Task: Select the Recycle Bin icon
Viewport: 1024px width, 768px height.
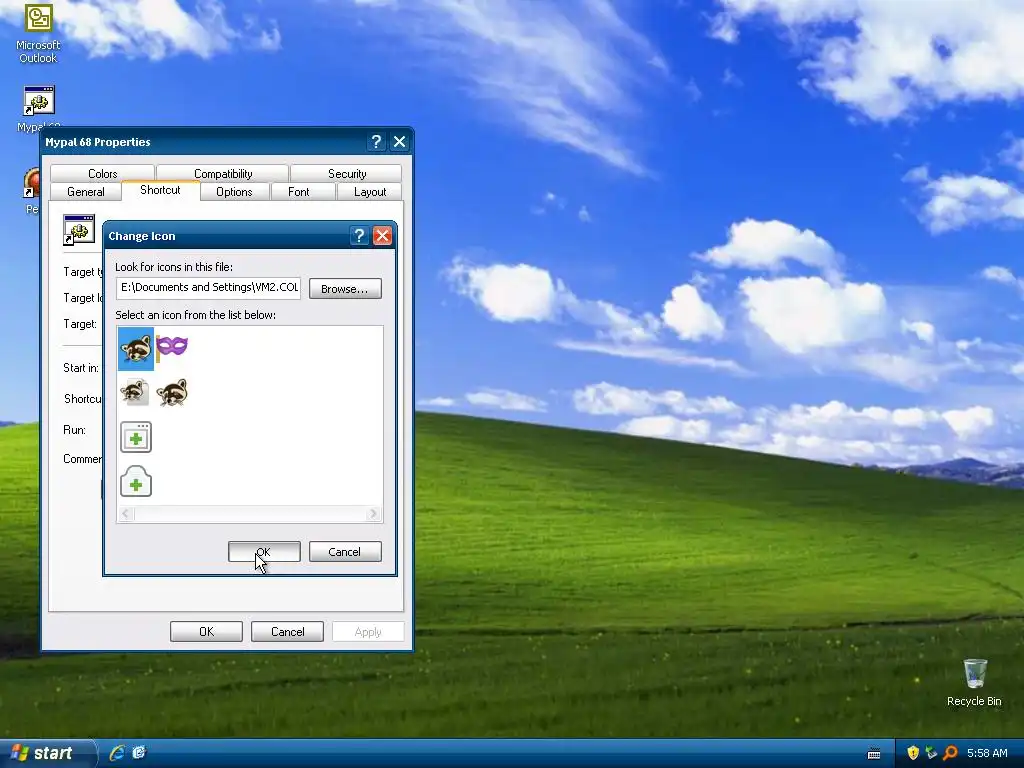Action: (x=974, y=682)
